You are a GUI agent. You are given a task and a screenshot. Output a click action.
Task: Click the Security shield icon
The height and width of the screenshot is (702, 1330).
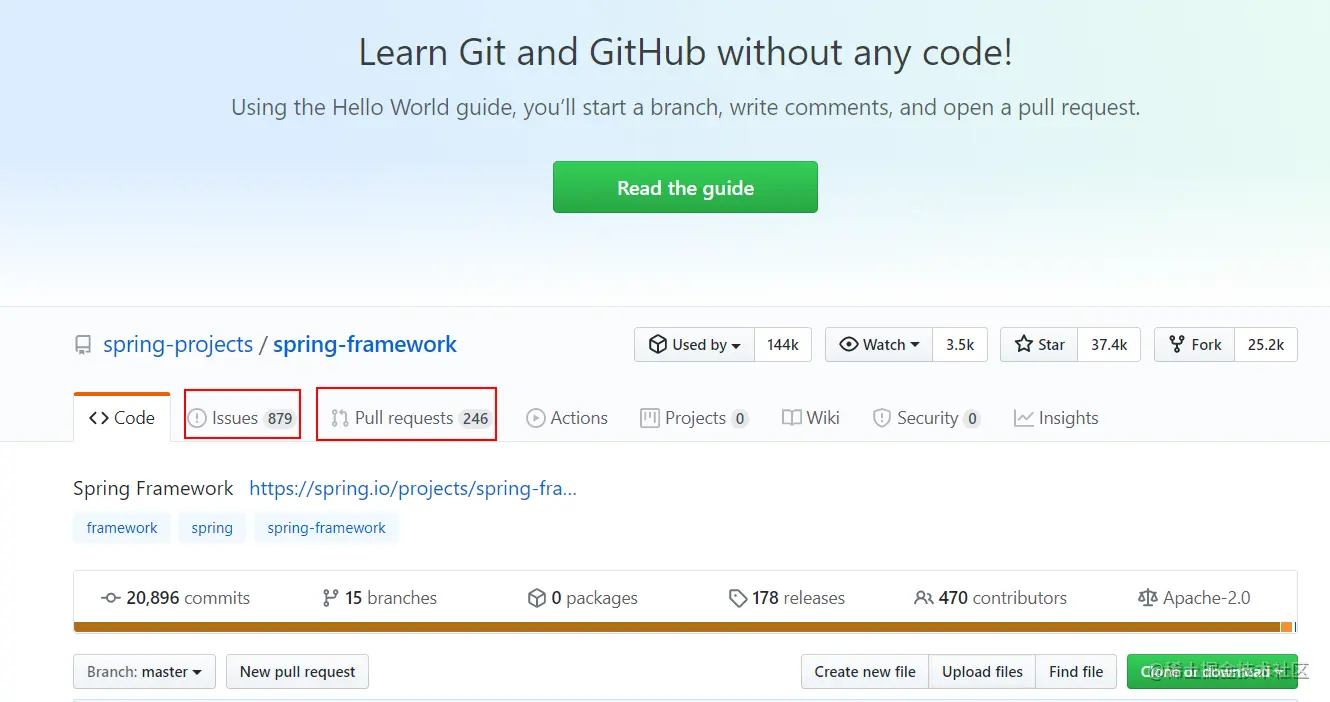(x=882, y=418)
